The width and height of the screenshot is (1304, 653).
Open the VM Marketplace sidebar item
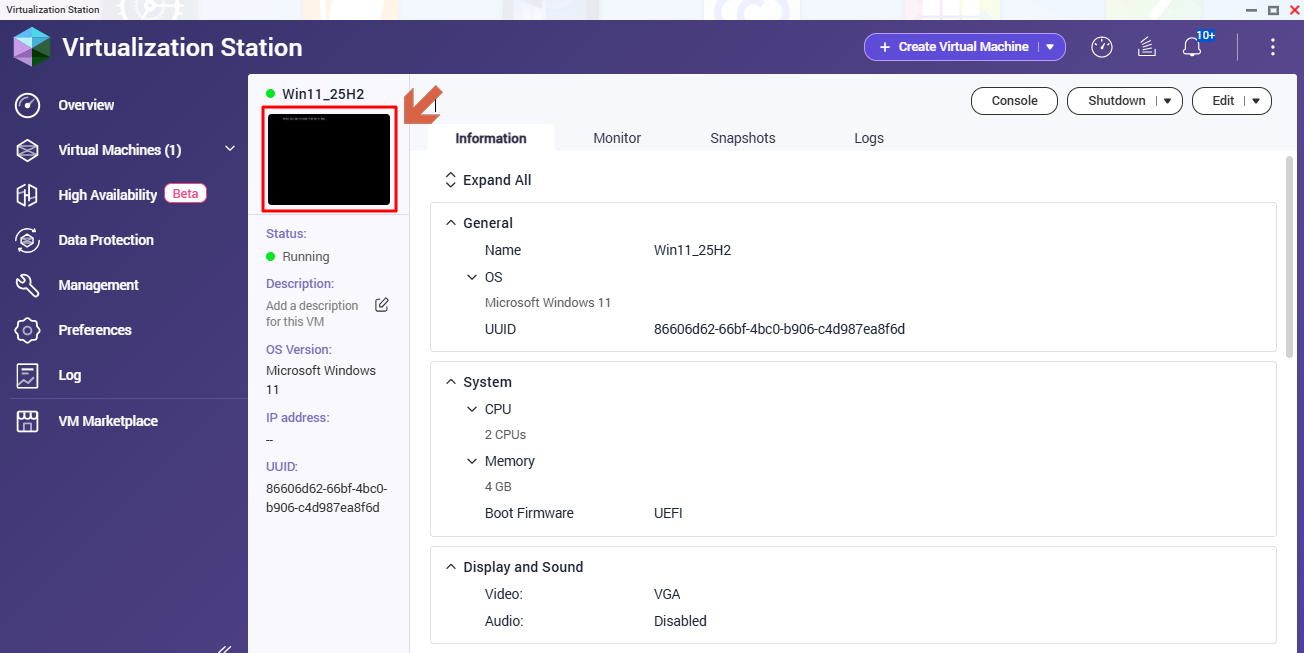click(107, 421)
